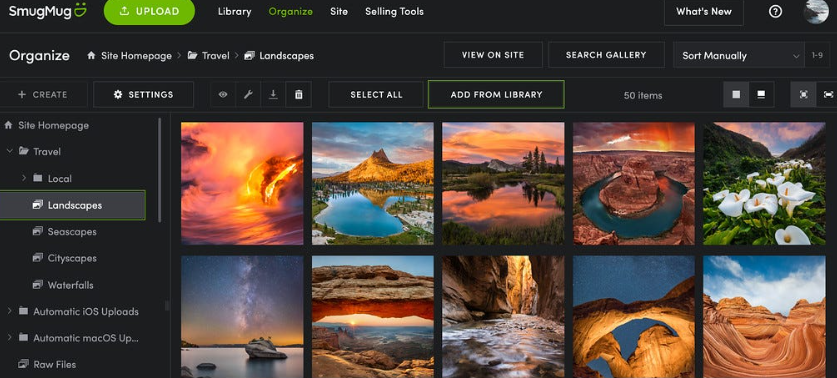This screenshot has width=837, height=378.
Task: Open the help question mark icon
Action: coord(775,12)
